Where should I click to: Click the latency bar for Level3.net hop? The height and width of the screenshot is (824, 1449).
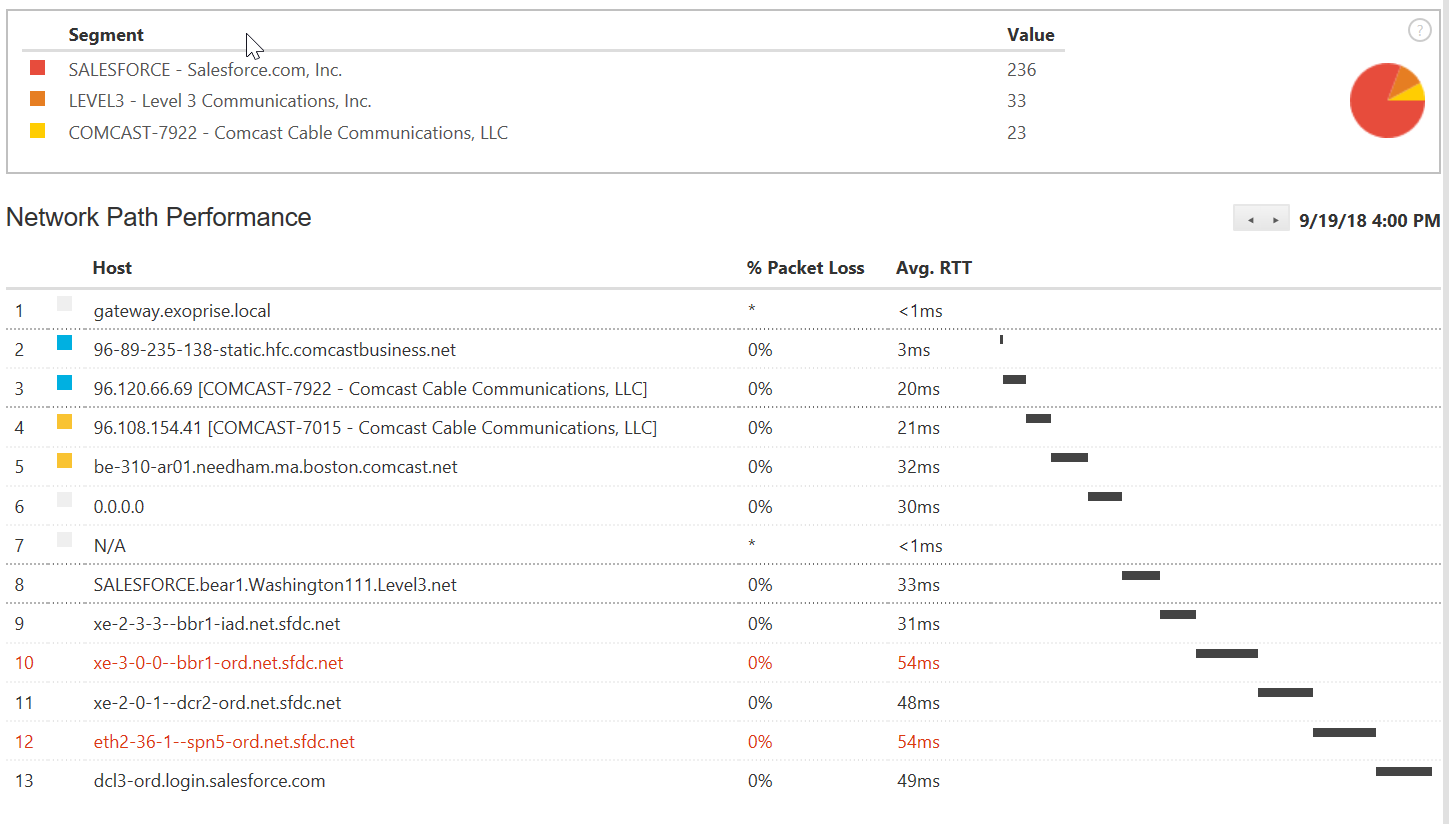1141,576
